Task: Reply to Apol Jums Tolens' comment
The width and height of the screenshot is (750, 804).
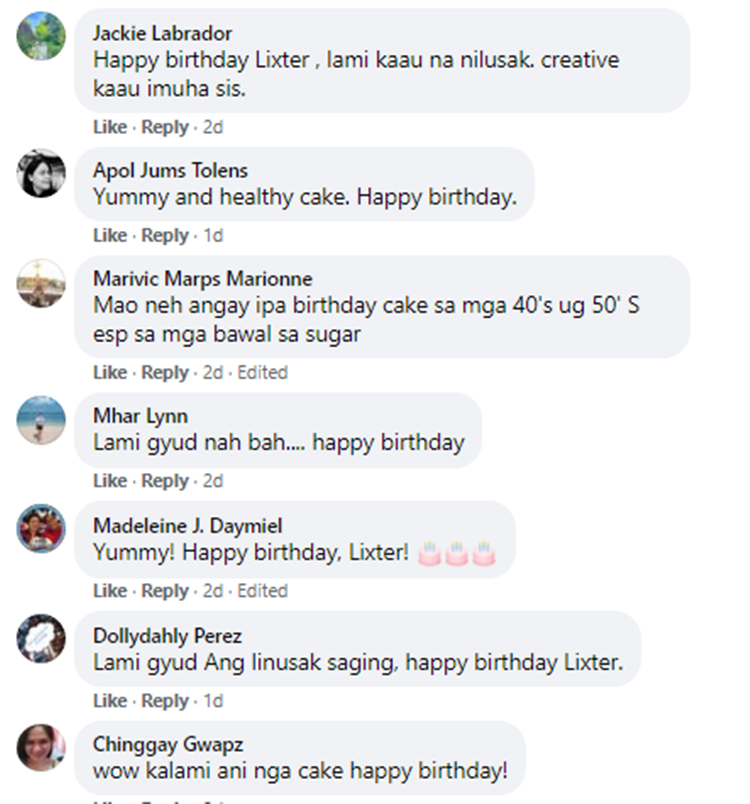Action: pyautogui.click(x=165, y=236)
